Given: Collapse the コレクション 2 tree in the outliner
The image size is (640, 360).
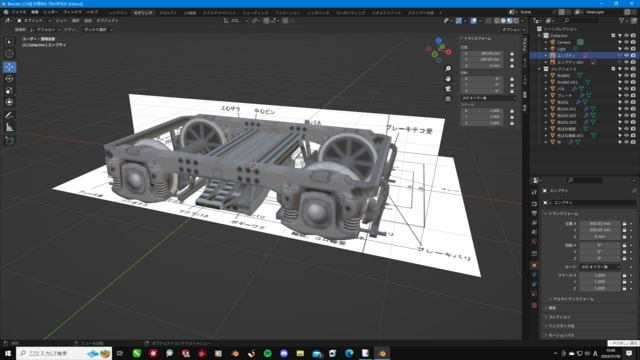Looking at the screenshot, I should (x=540, y=69).
